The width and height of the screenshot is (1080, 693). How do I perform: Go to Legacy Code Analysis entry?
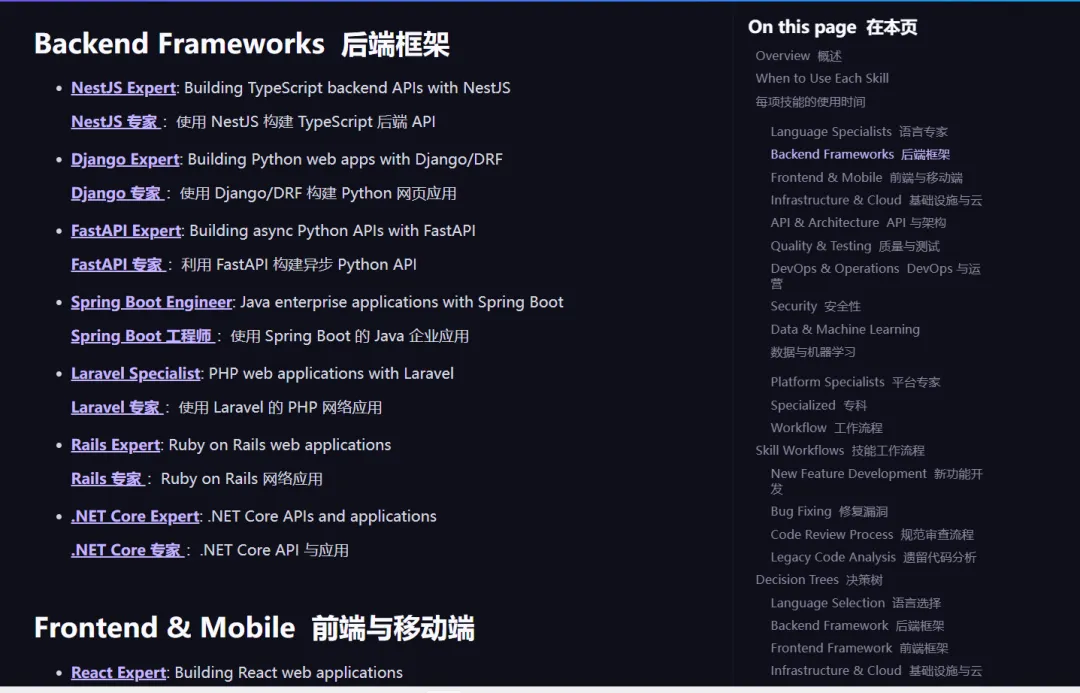pos(873,557)
